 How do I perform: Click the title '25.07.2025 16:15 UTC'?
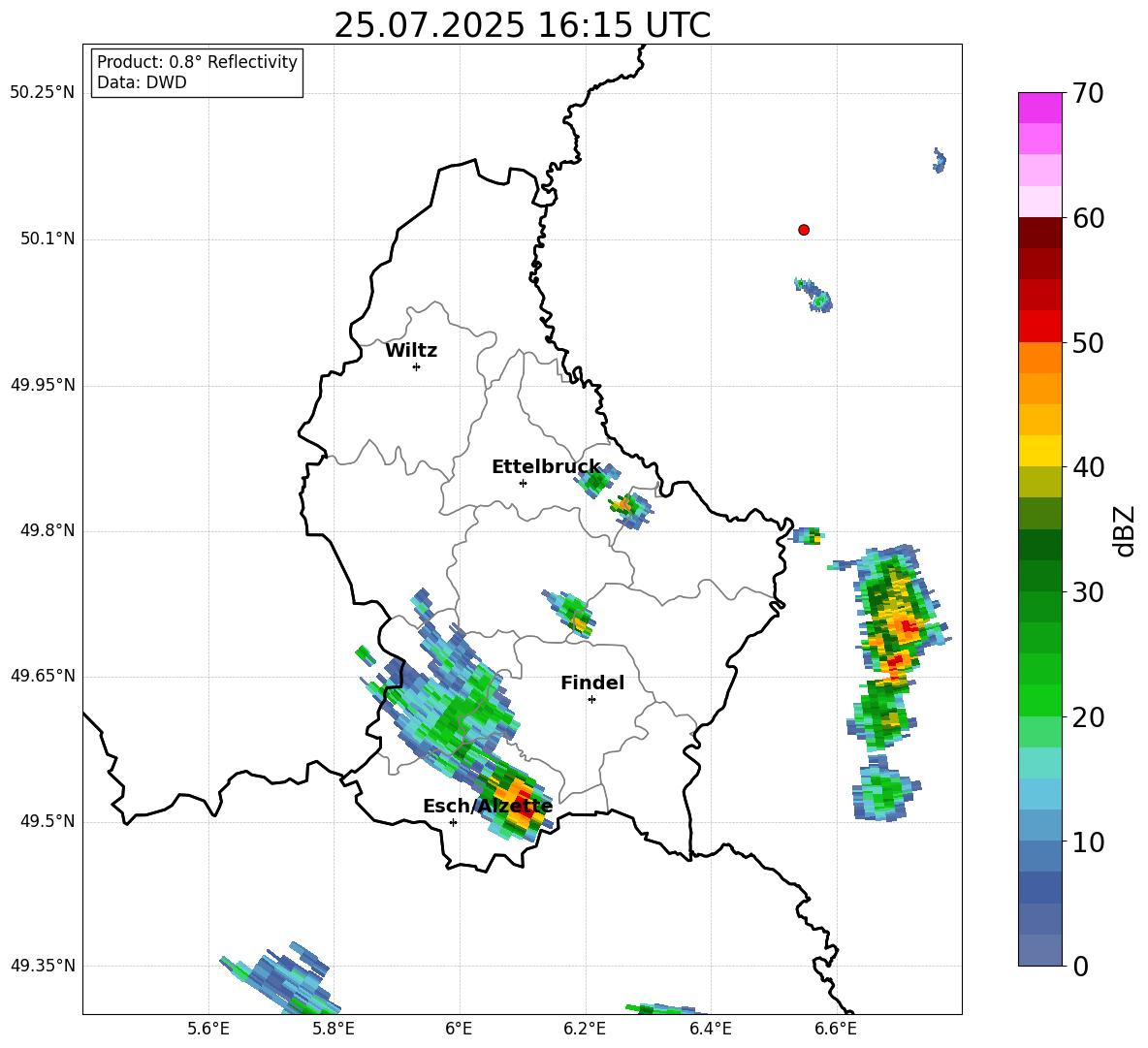522,25
